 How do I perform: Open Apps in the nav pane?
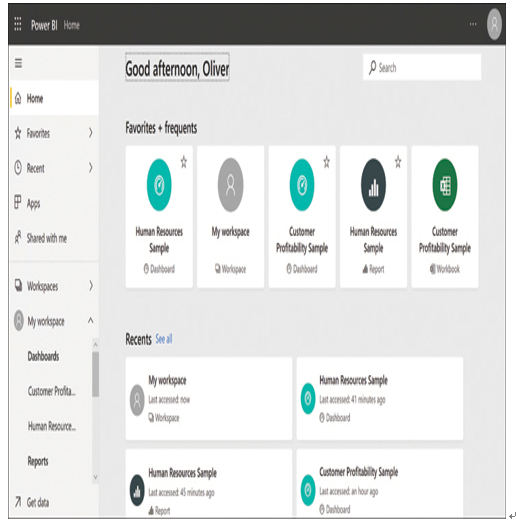54,203
